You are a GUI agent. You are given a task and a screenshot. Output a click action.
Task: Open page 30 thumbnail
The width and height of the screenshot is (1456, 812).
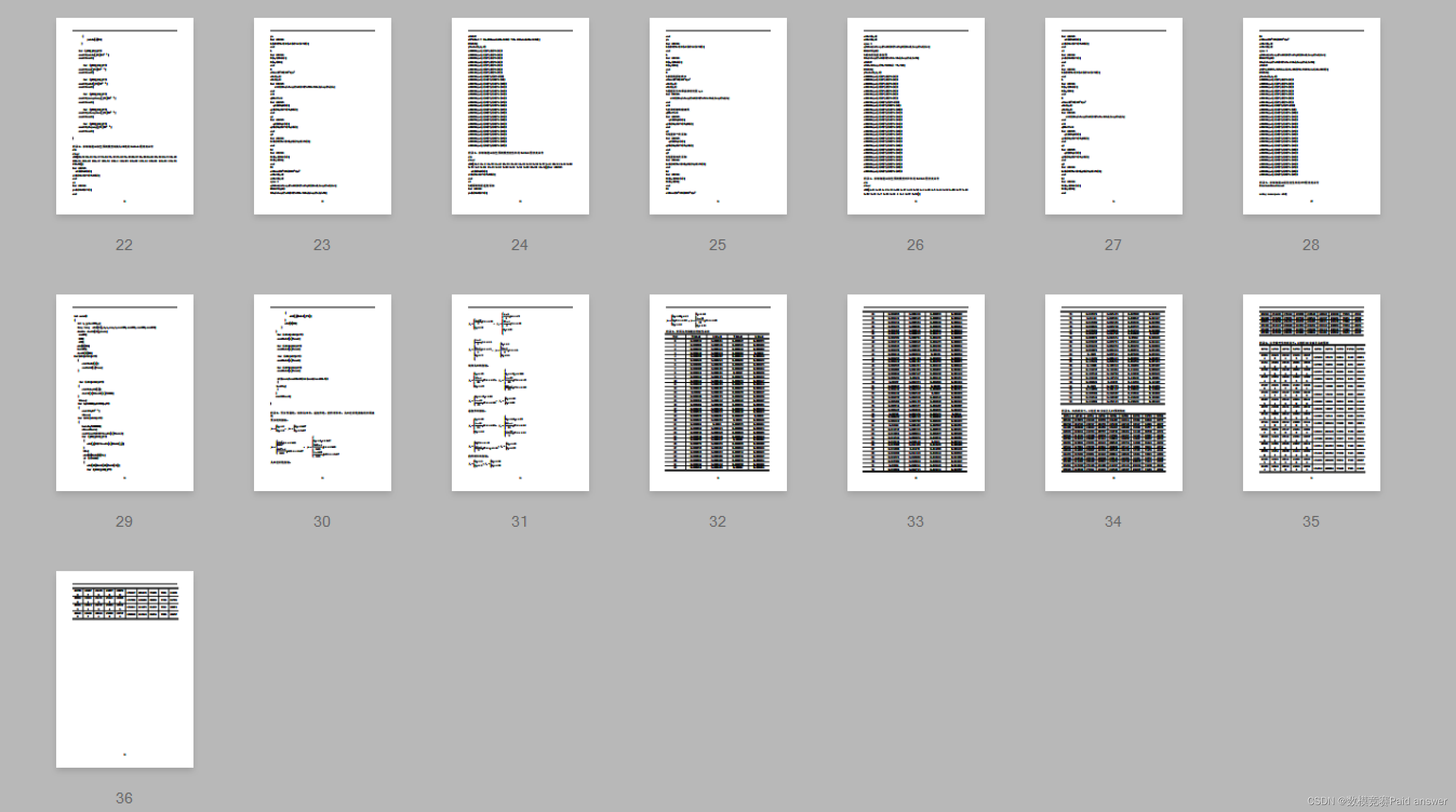[x=322, y=392]
